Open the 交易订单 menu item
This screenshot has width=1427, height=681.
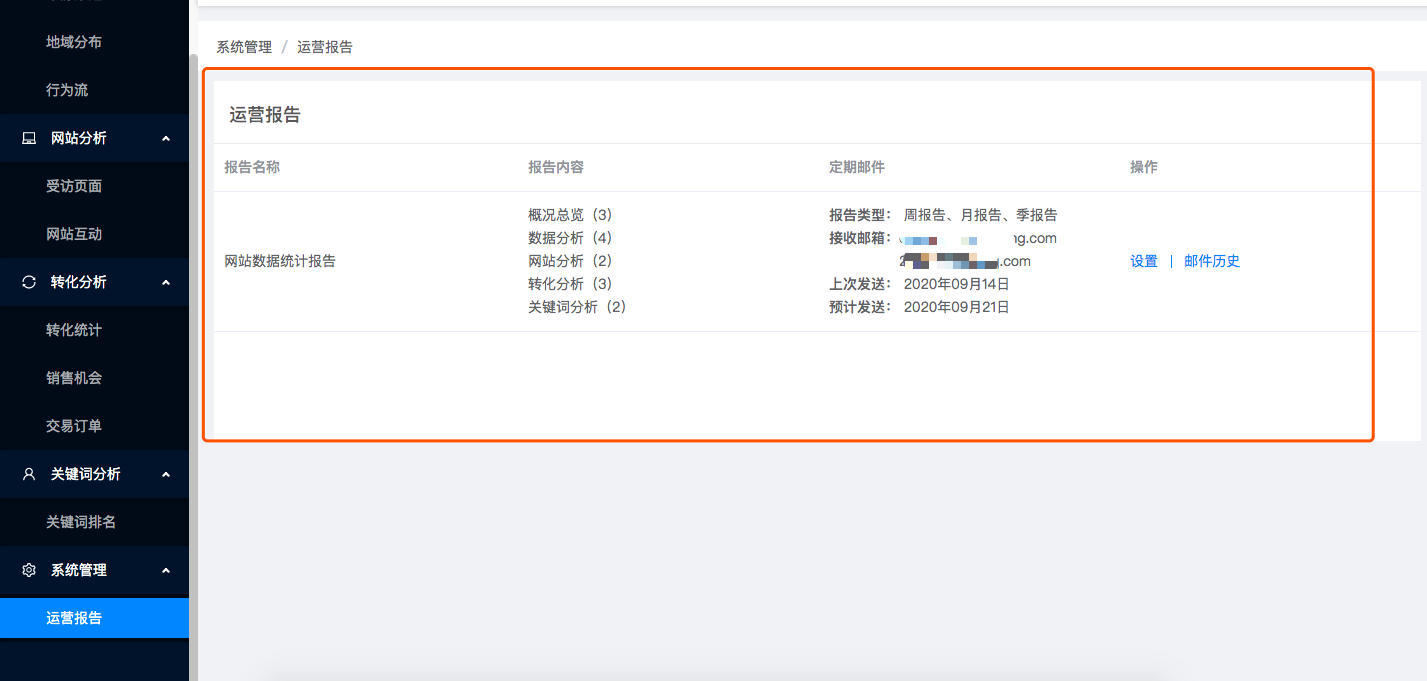(74, 426)
